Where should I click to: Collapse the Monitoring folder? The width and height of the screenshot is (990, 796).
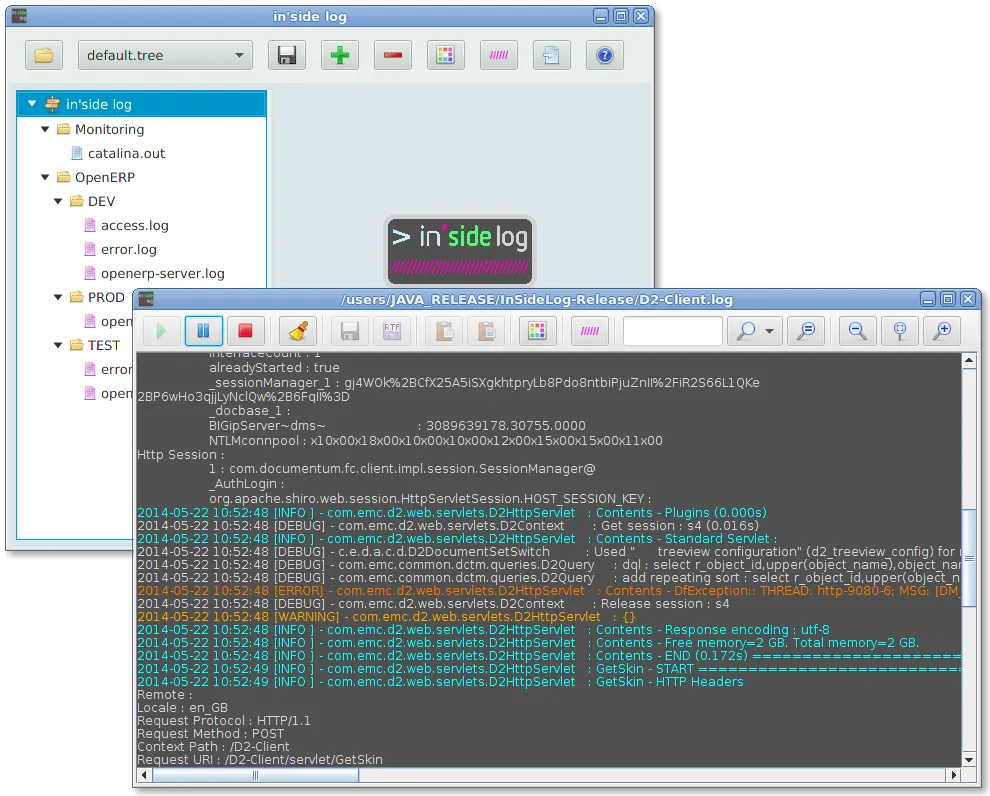click(44, 129)
